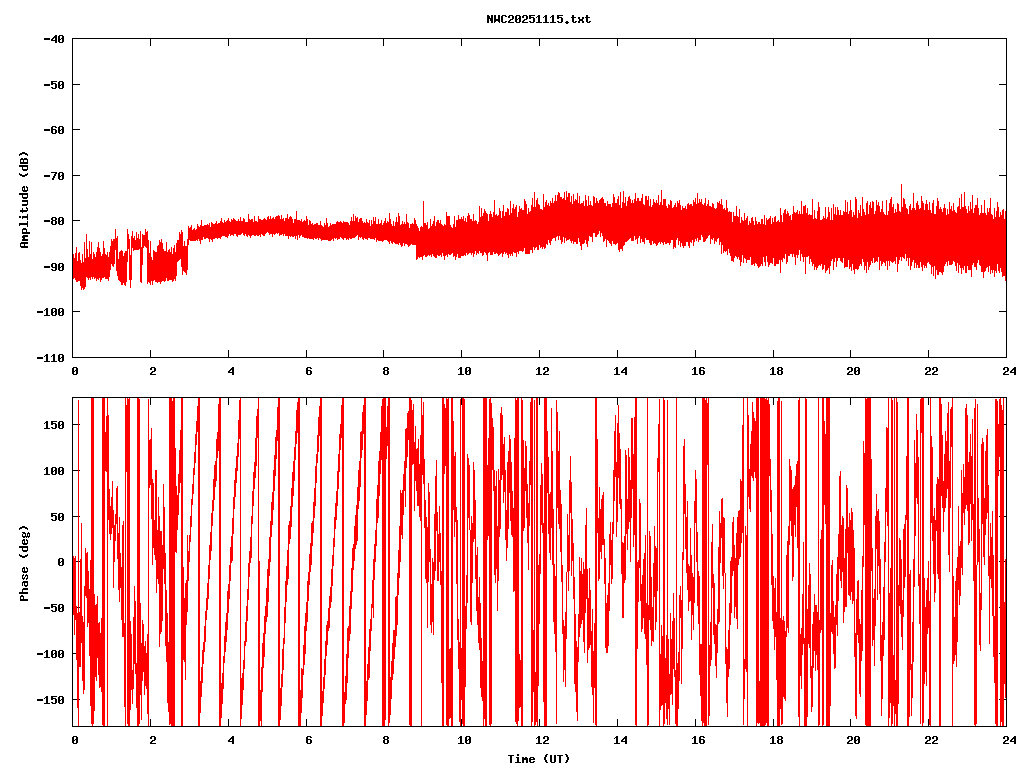Click the 150 tick on phase axis
The image size is (1024, 768).
53,425
